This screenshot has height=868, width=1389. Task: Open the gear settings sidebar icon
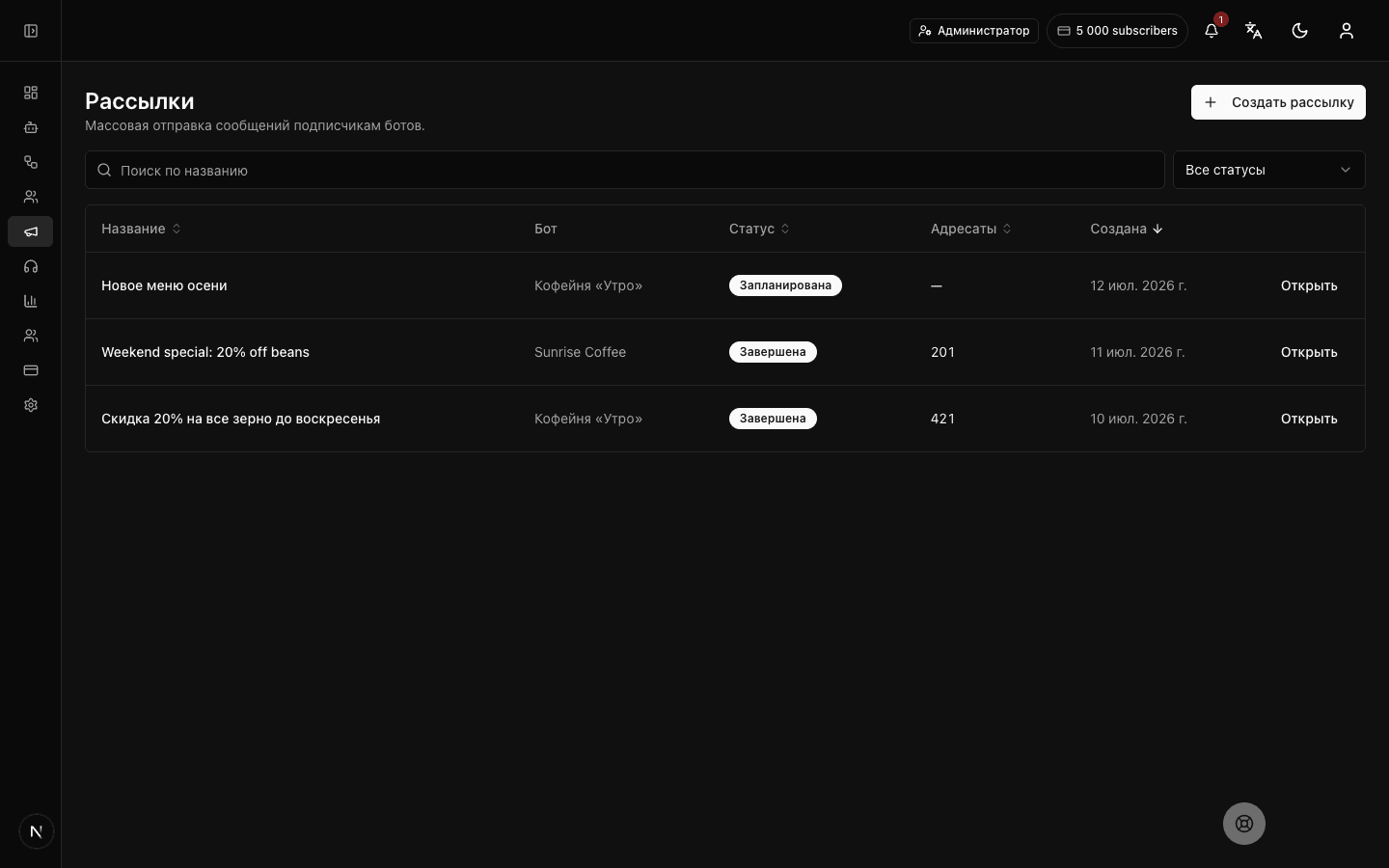pos(31,405)
